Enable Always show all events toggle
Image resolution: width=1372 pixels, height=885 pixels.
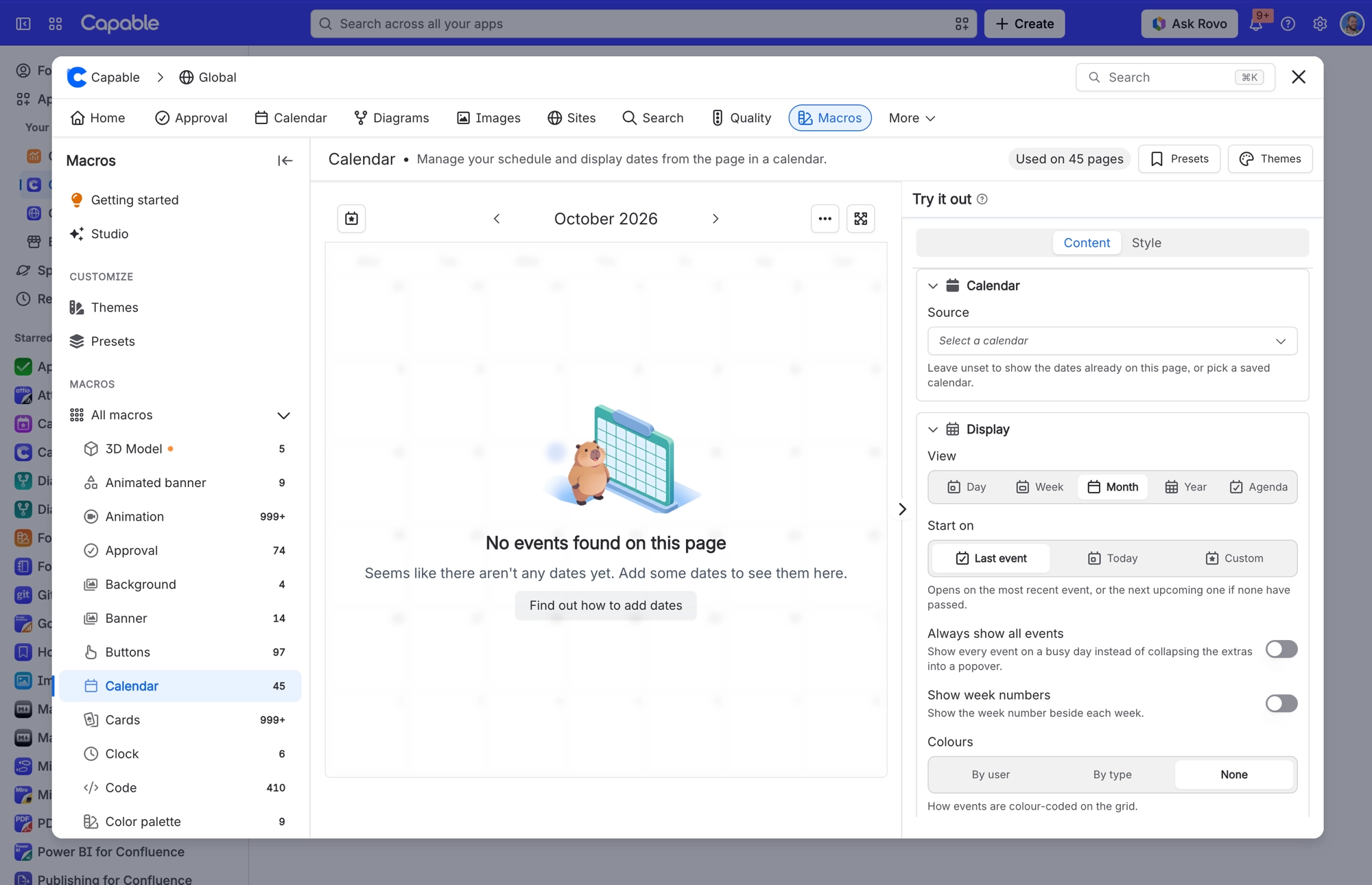1281,649
